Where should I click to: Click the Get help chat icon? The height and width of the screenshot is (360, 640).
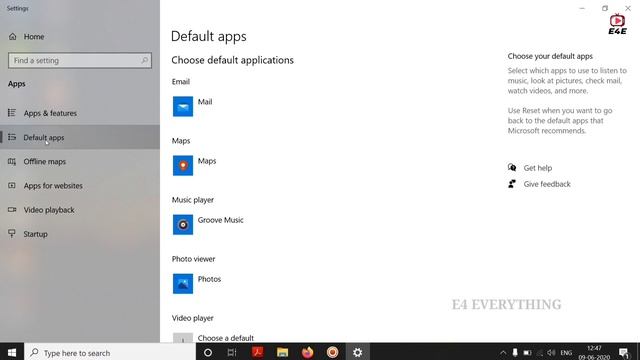[x=512, y=167]
